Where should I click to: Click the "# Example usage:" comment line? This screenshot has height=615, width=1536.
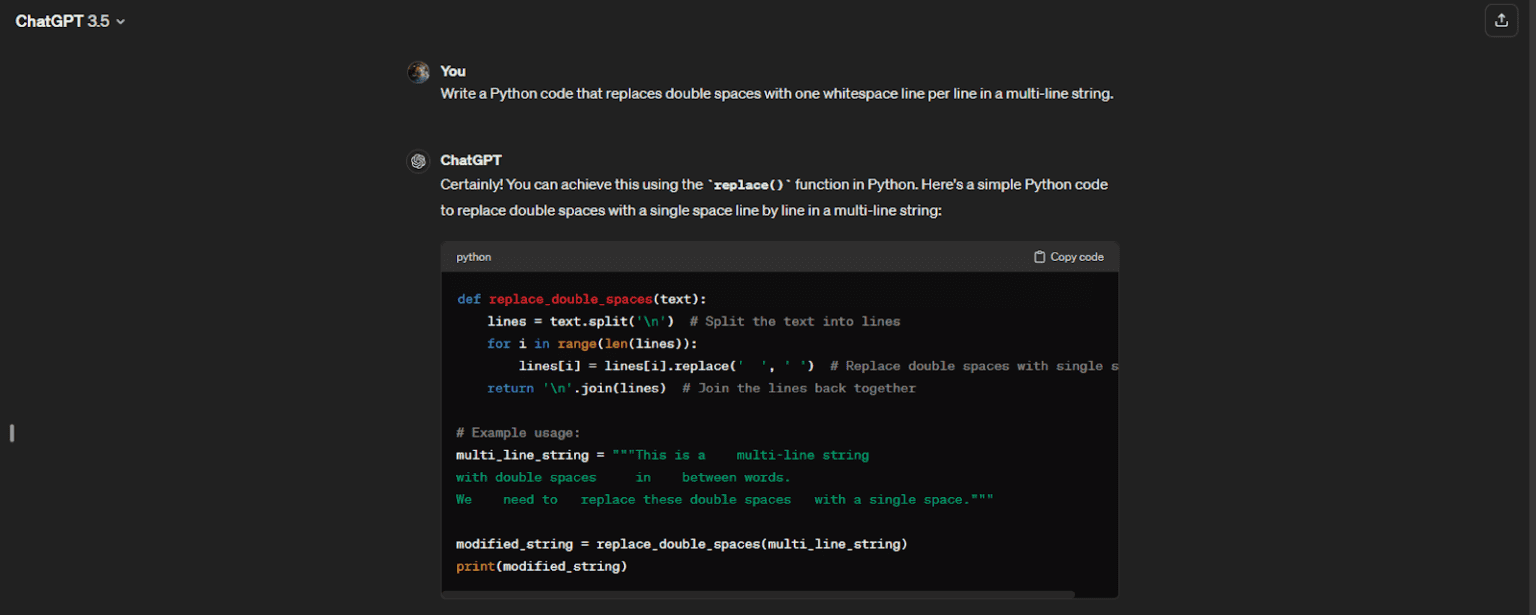tap(518, 433)
